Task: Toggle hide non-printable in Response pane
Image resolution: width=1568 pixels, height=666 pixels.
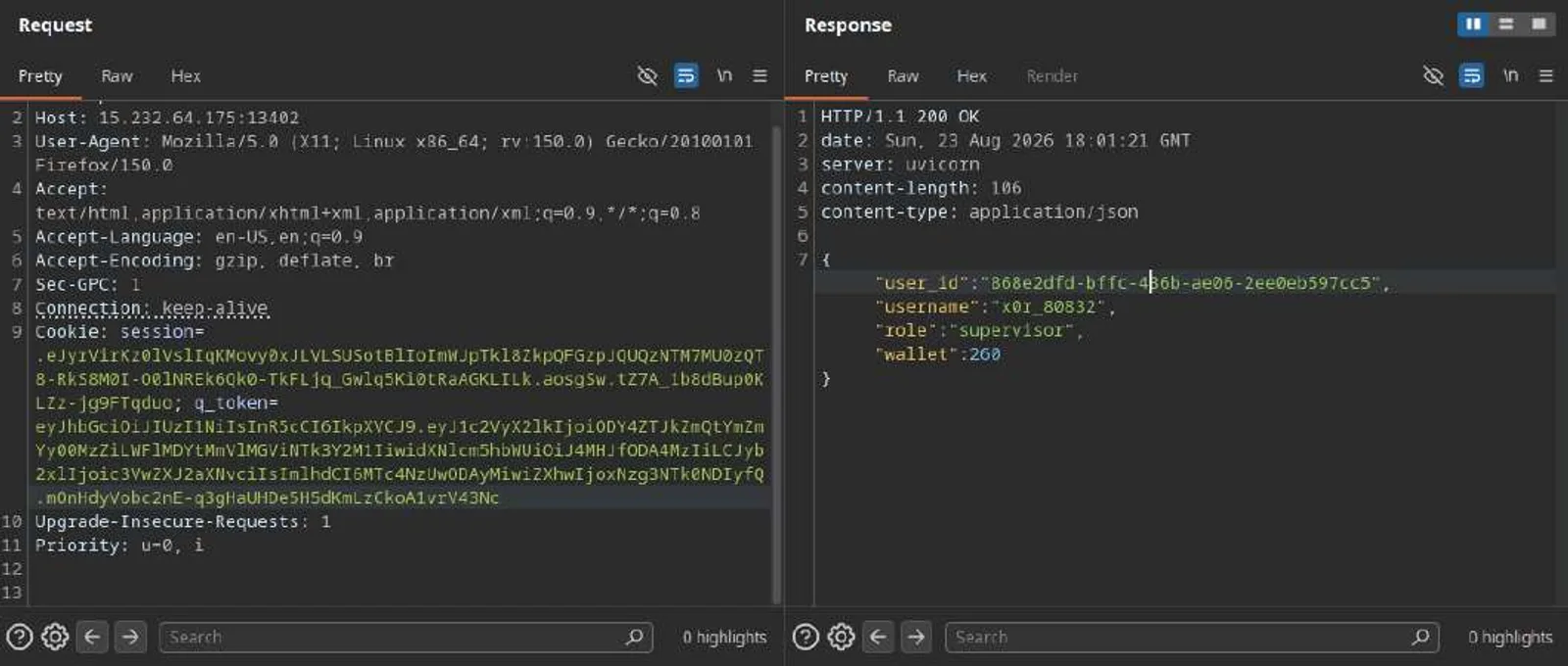Action: click(x=1433, y=75)
